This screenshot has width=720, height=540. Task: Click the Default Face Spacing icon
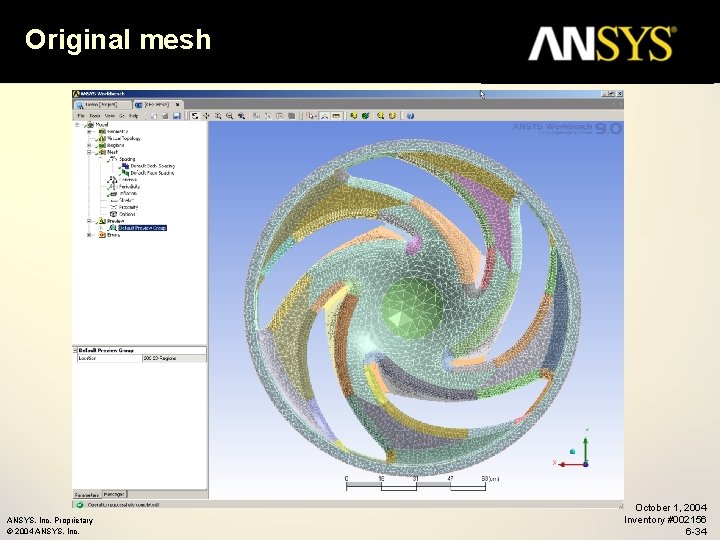(125, 173)
